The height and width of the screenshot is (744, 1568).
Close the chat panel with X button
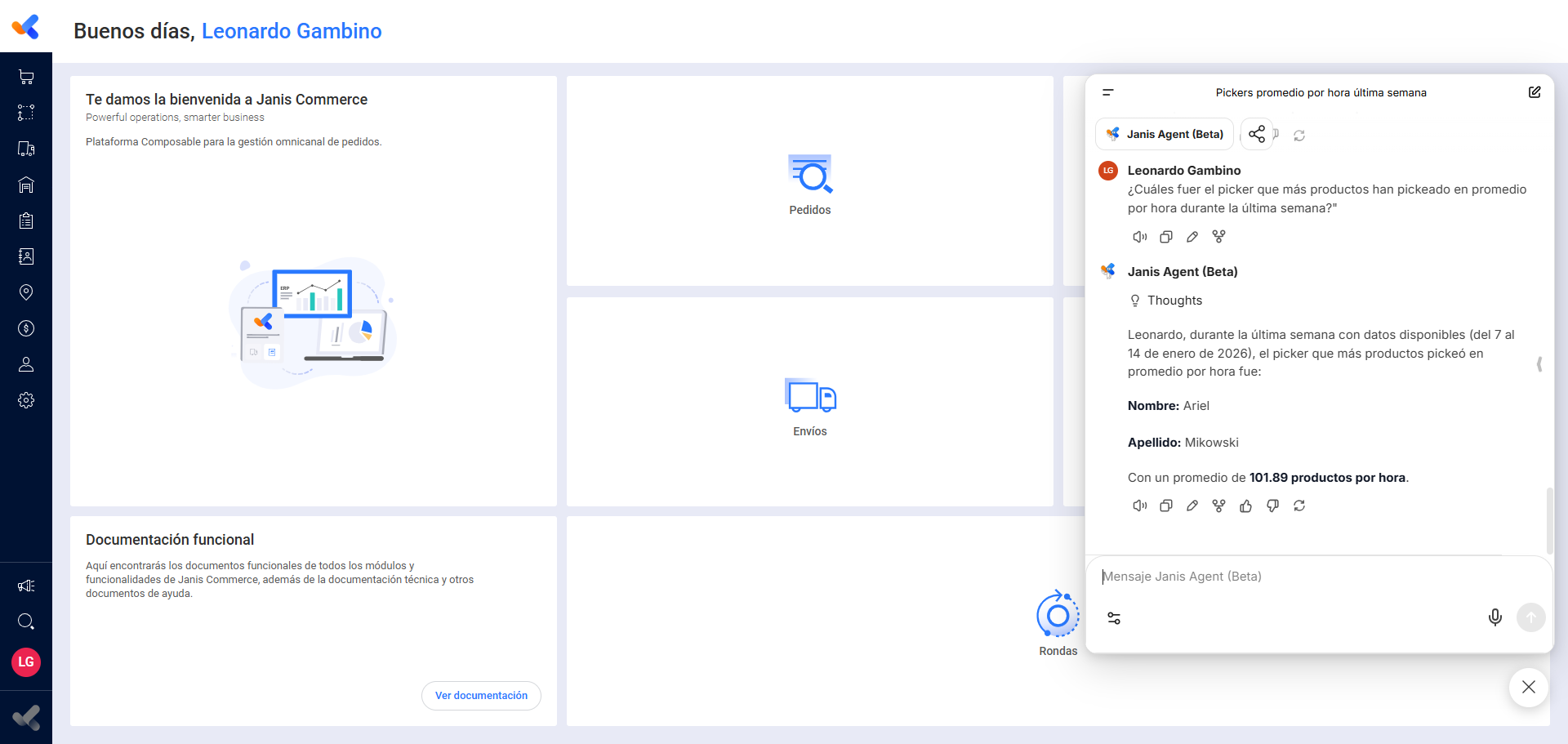(x=1529, y=687)
